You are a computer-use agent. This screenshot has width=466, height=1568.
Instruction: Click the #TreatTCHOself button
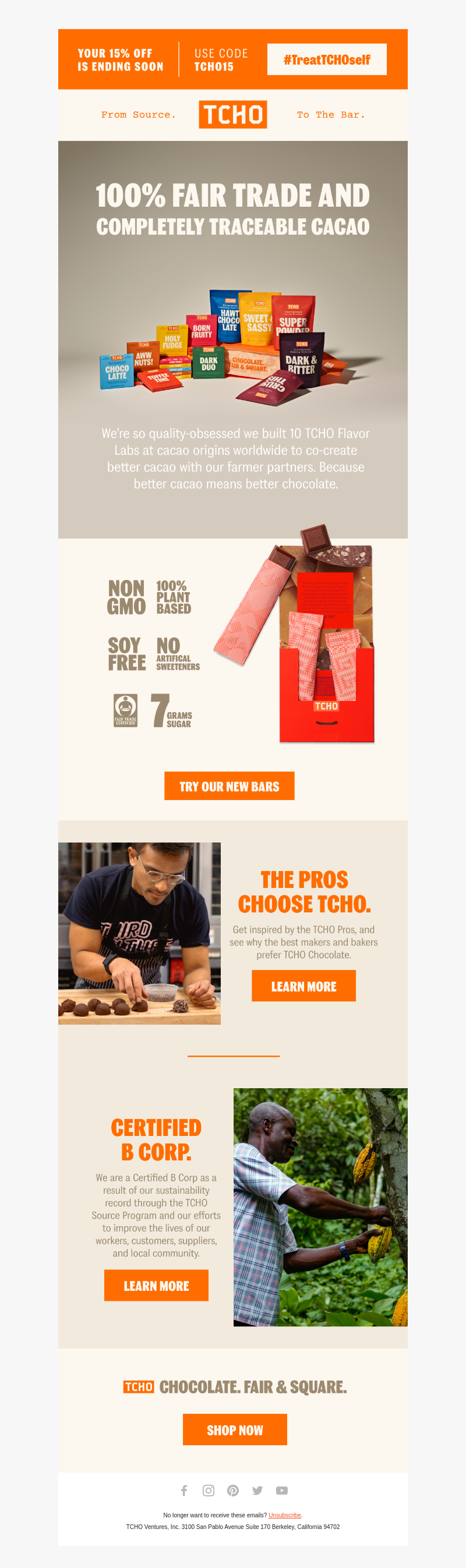click(327, 59)
